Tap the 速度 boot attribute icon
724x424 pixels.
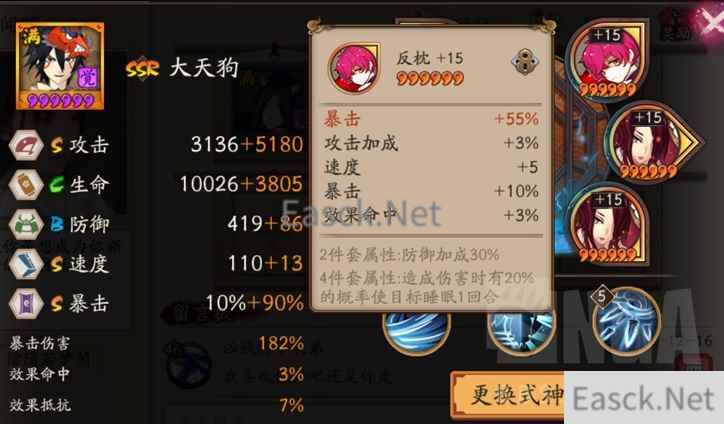[27, 264]
